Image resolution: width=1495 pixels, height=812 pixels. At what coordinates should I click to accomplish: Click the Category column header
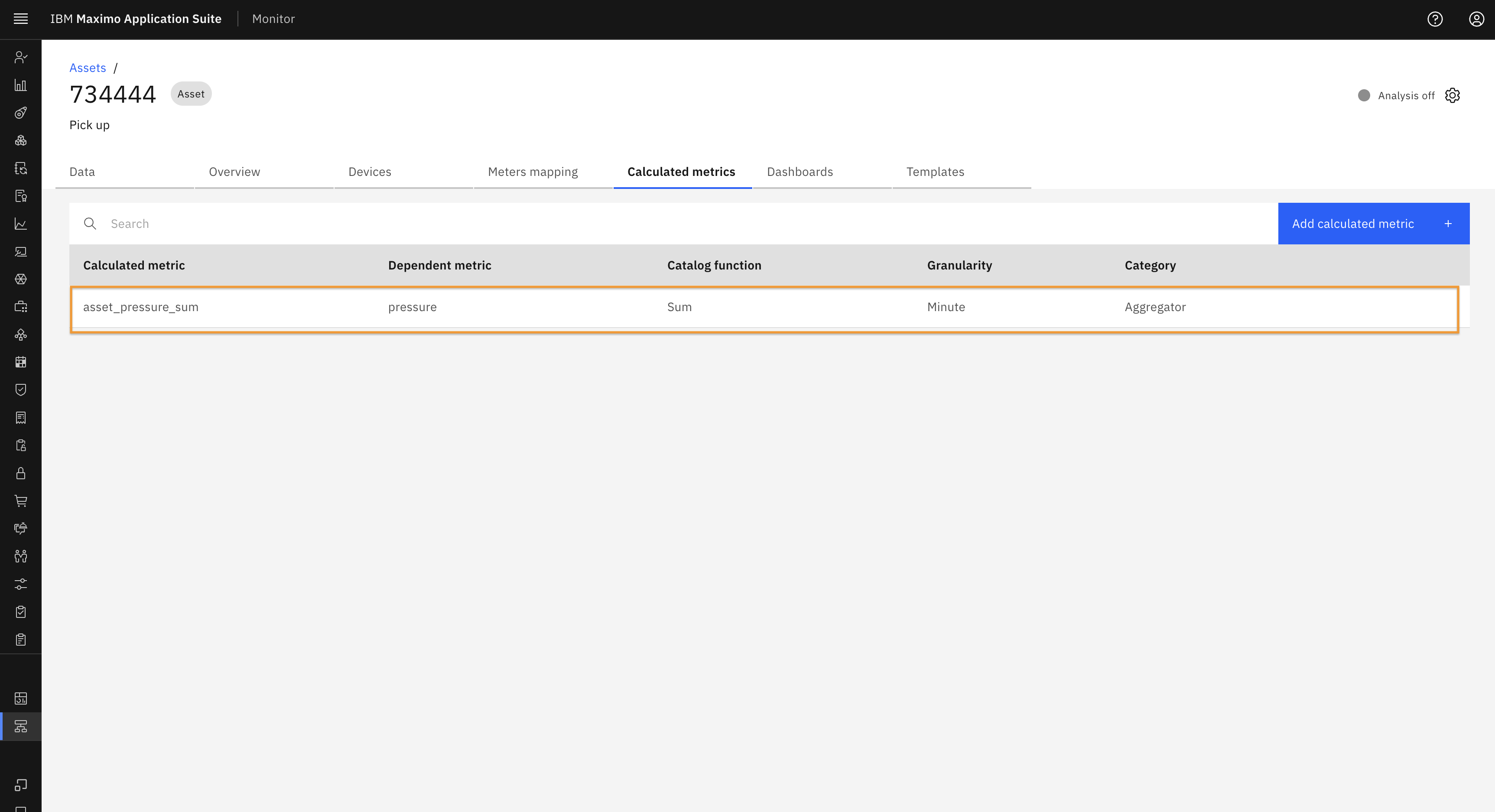click(x=1150, y=265)
